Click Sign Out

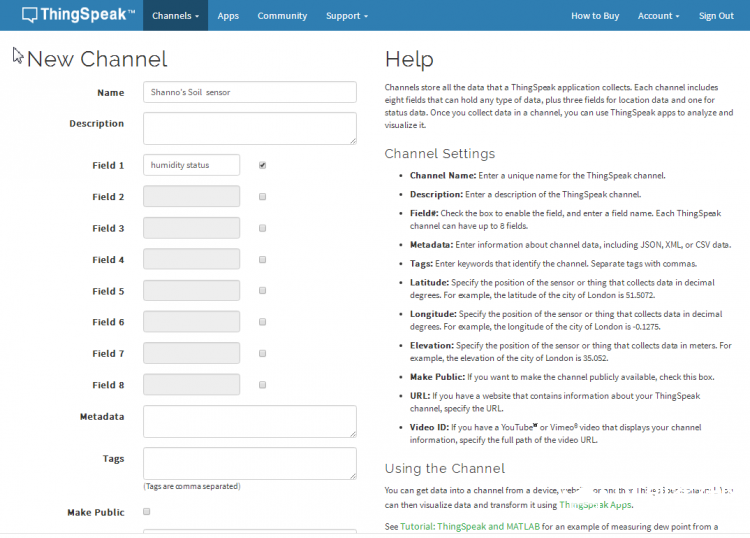pos(716,16)
